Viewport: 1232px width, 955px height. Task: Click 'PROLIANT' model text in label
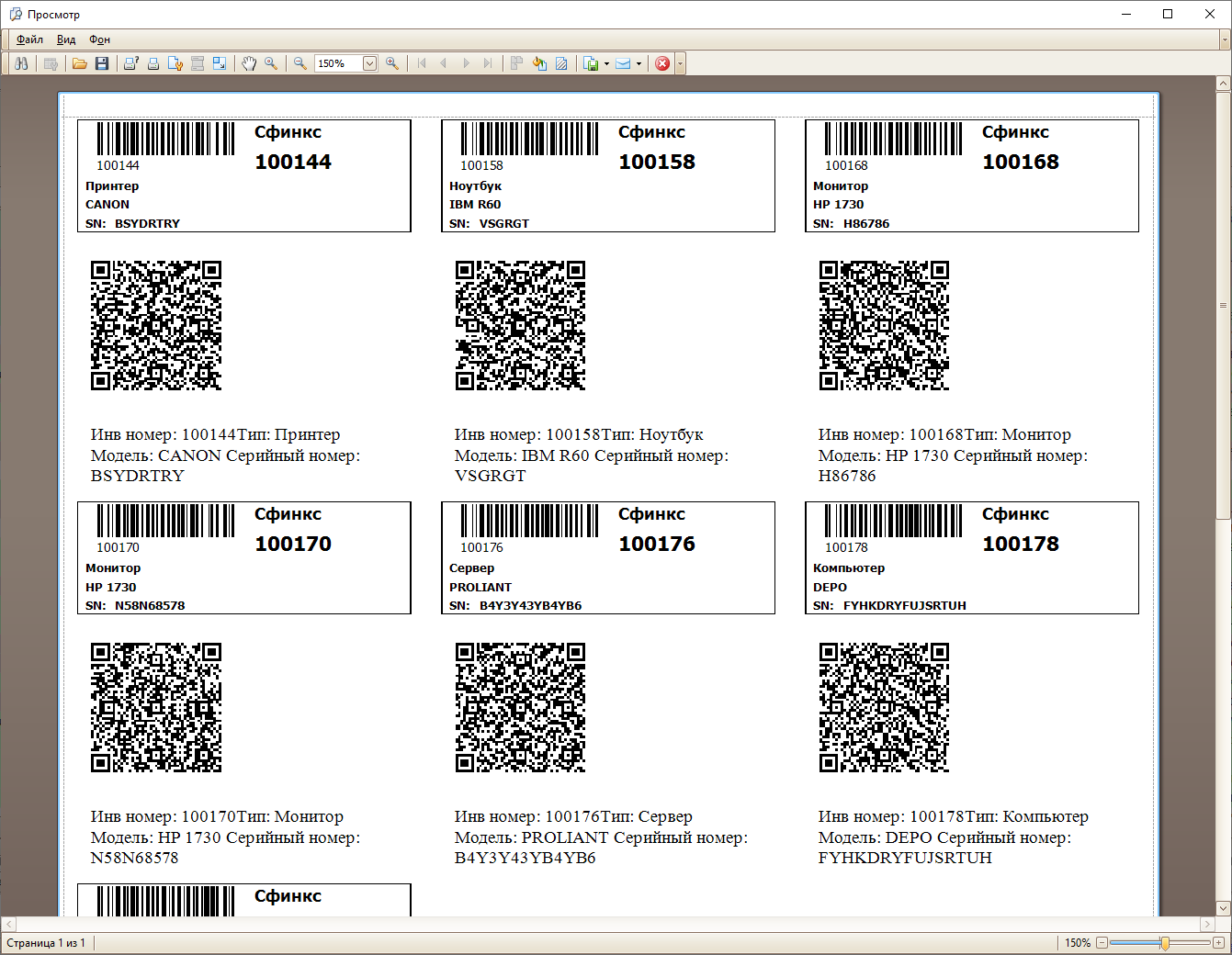(480, 587)
